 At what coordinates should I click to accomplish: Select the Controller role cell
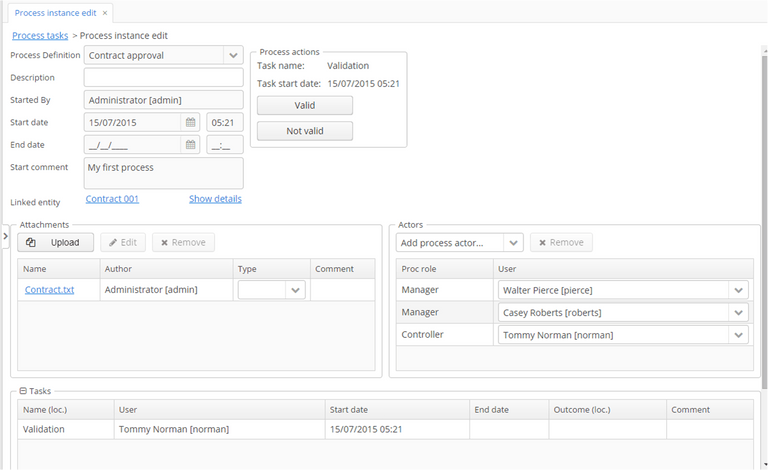(x=445, y=335)
